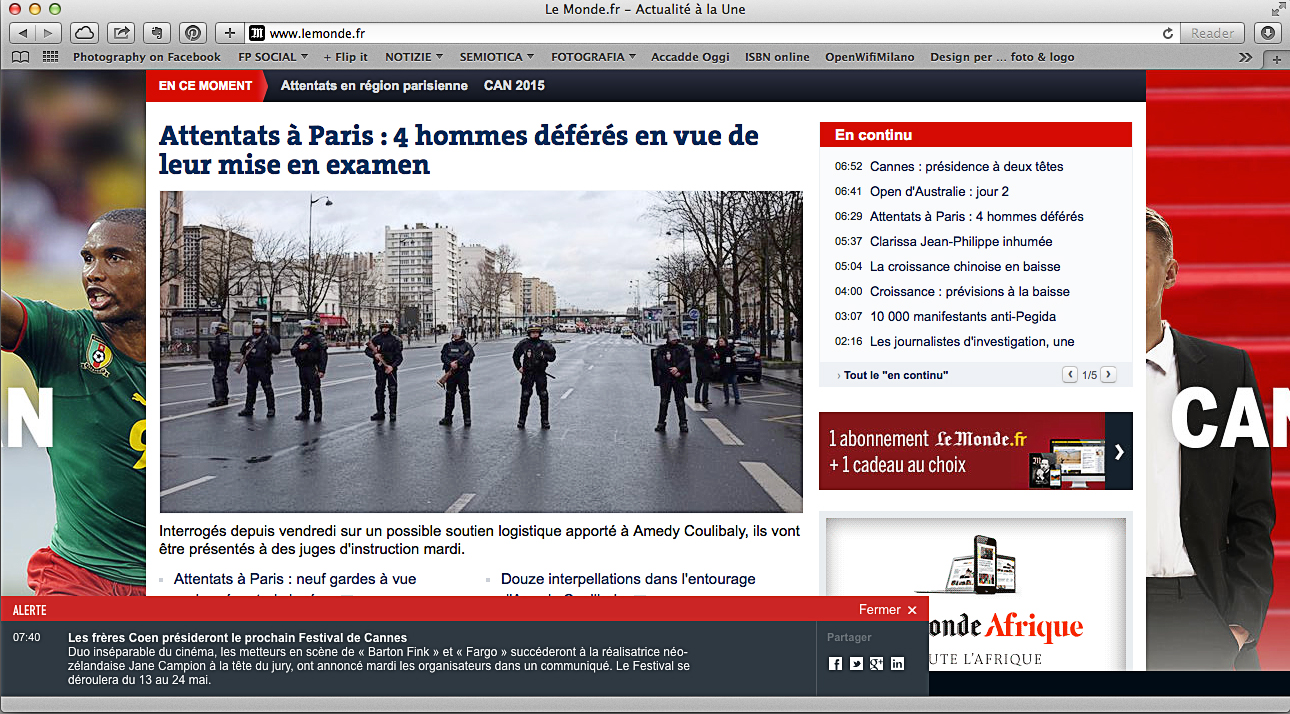Go to previous 'En continu' page arrow
1290x714 pixels.
point(1070,375)
